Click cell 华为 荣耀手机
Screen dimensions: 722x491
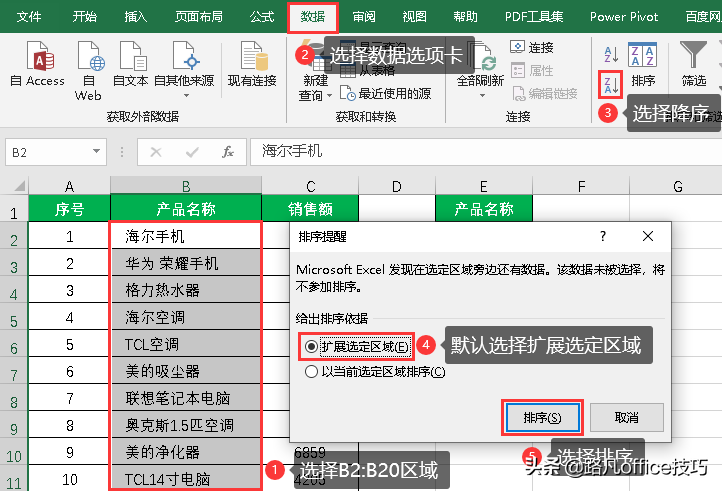click(186, 263)
